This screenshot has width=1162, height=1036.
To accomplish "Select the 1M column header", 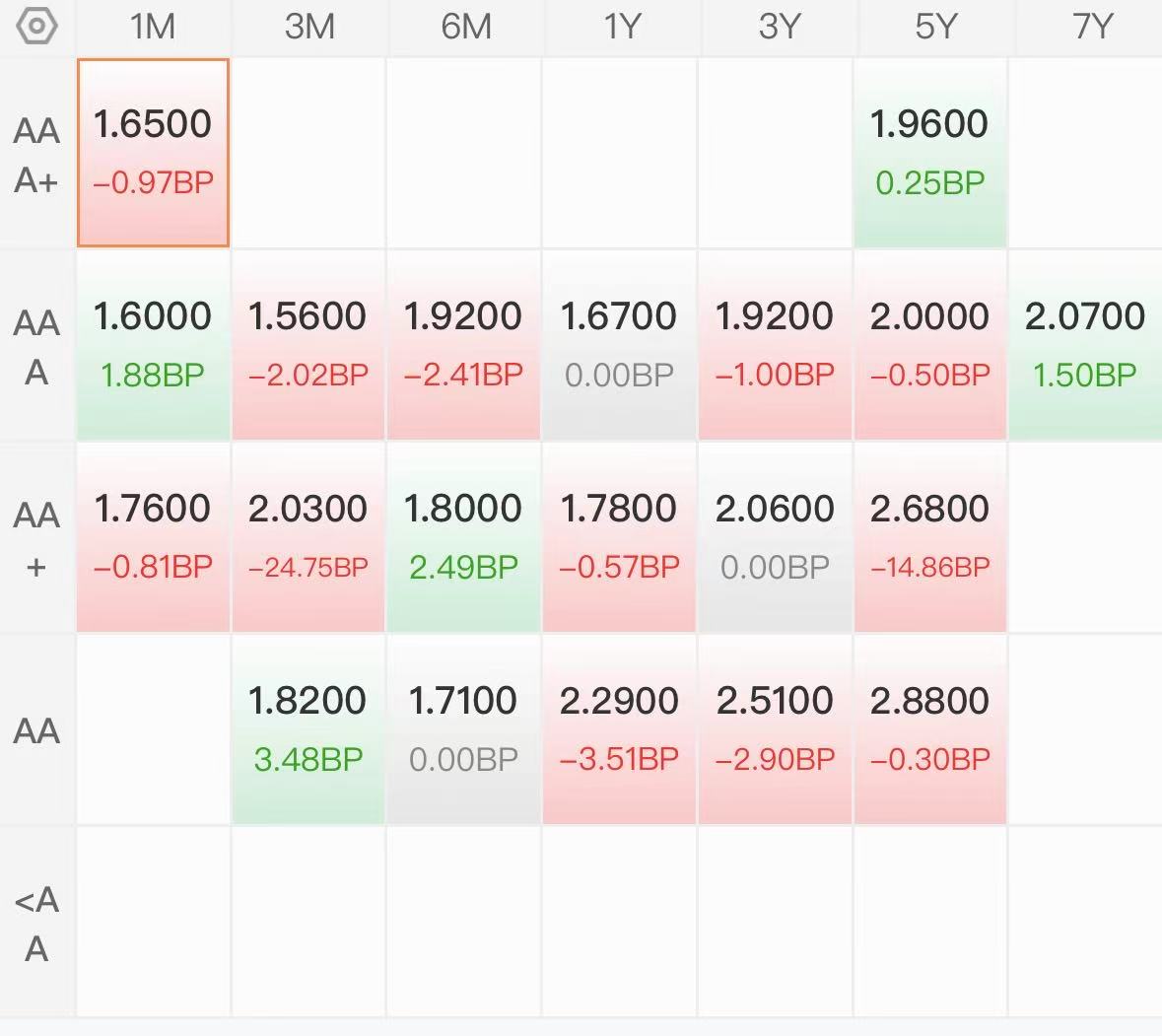I will (x=153, y=27).
